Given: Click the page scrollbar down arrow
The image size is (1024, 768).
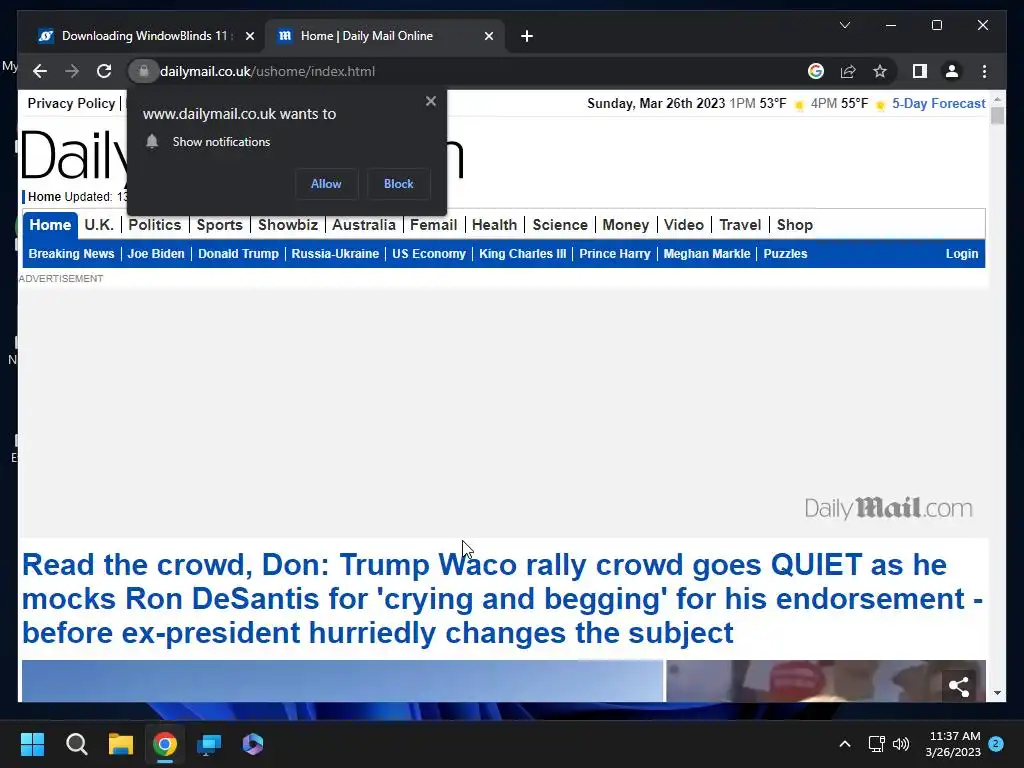Looking at the screenshot, I should [x=997, y=693].
